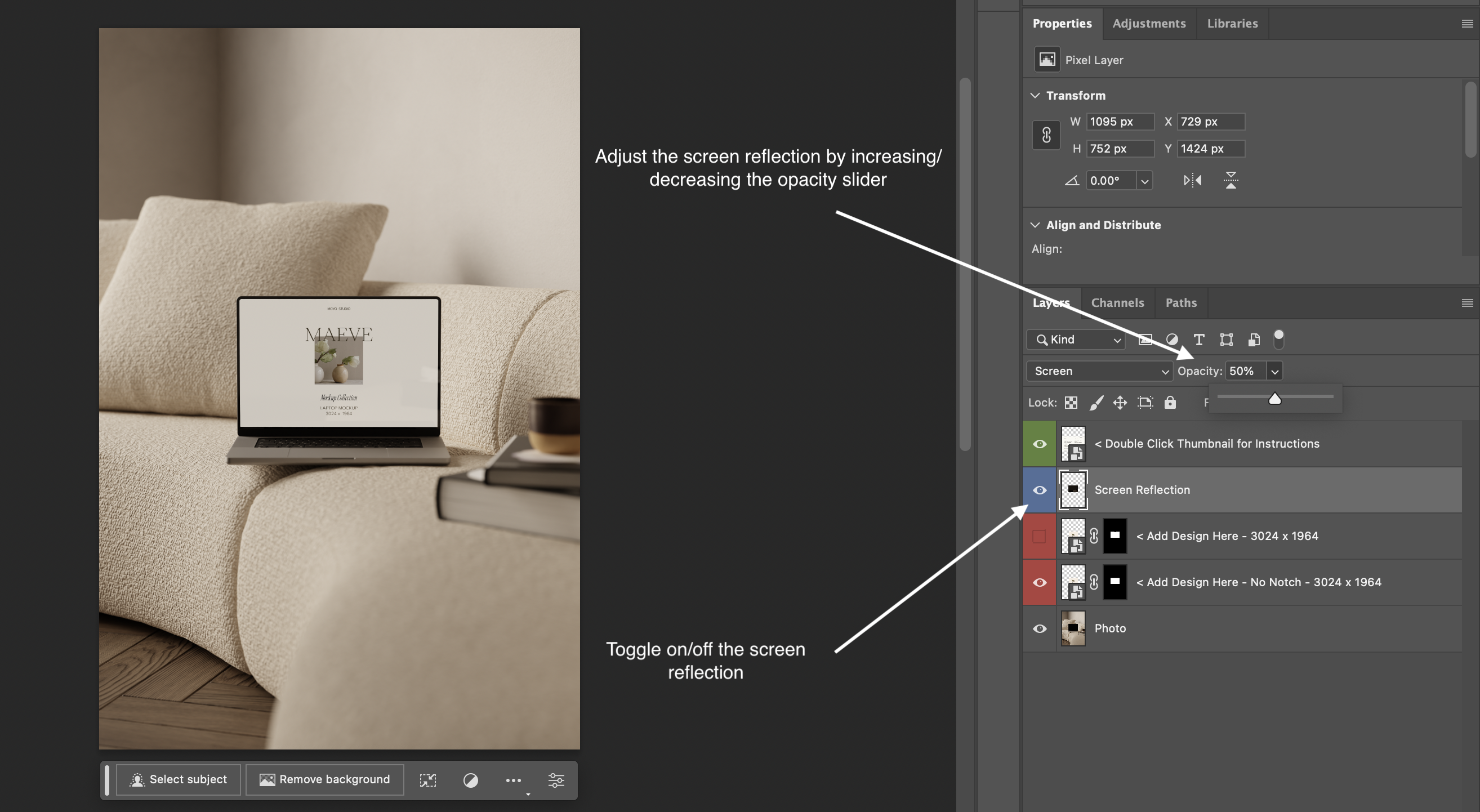The width and height of the screenshot is (1480, 812).
Task: Collapse the Transform section
Action: pos(1035,95)
